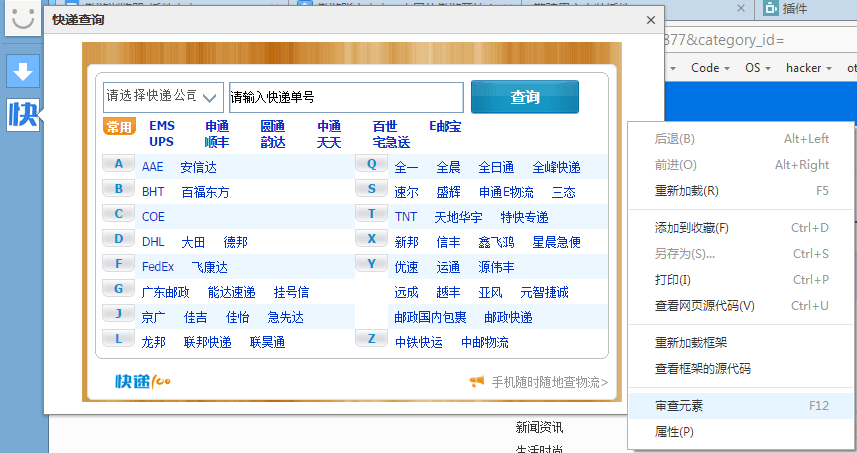857x453 pixels.
Task: Select the E邮宝 courier link
Action: tap(445, 126)
